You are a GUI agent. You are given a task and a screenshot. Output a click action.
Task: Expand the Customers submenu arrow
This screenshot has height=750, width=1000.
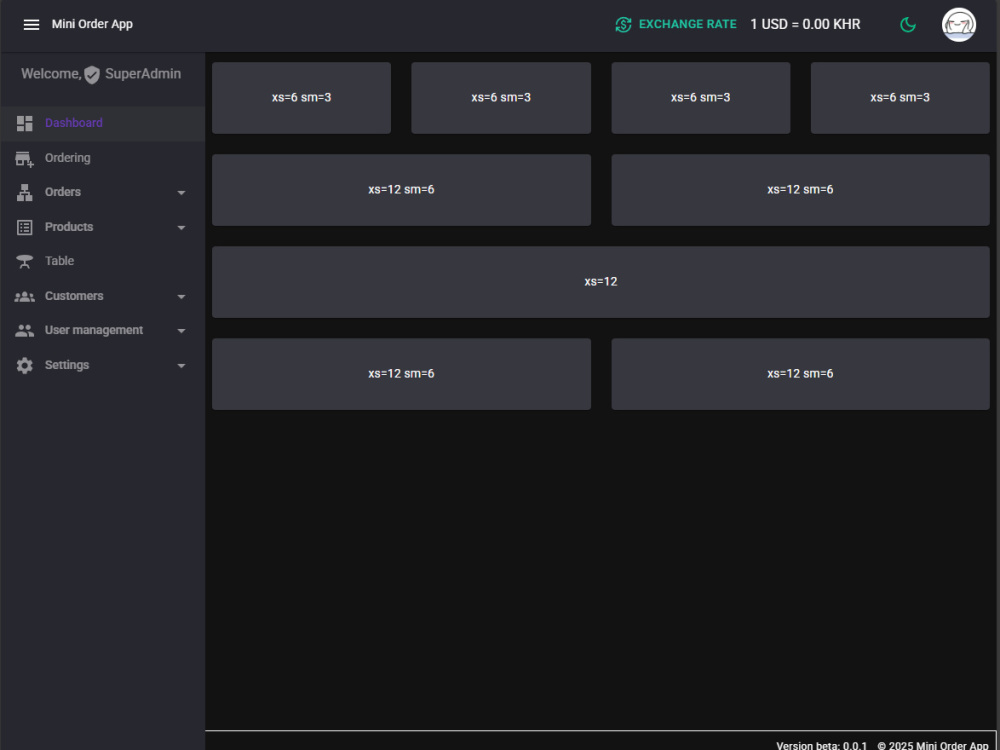click(181, 297)
